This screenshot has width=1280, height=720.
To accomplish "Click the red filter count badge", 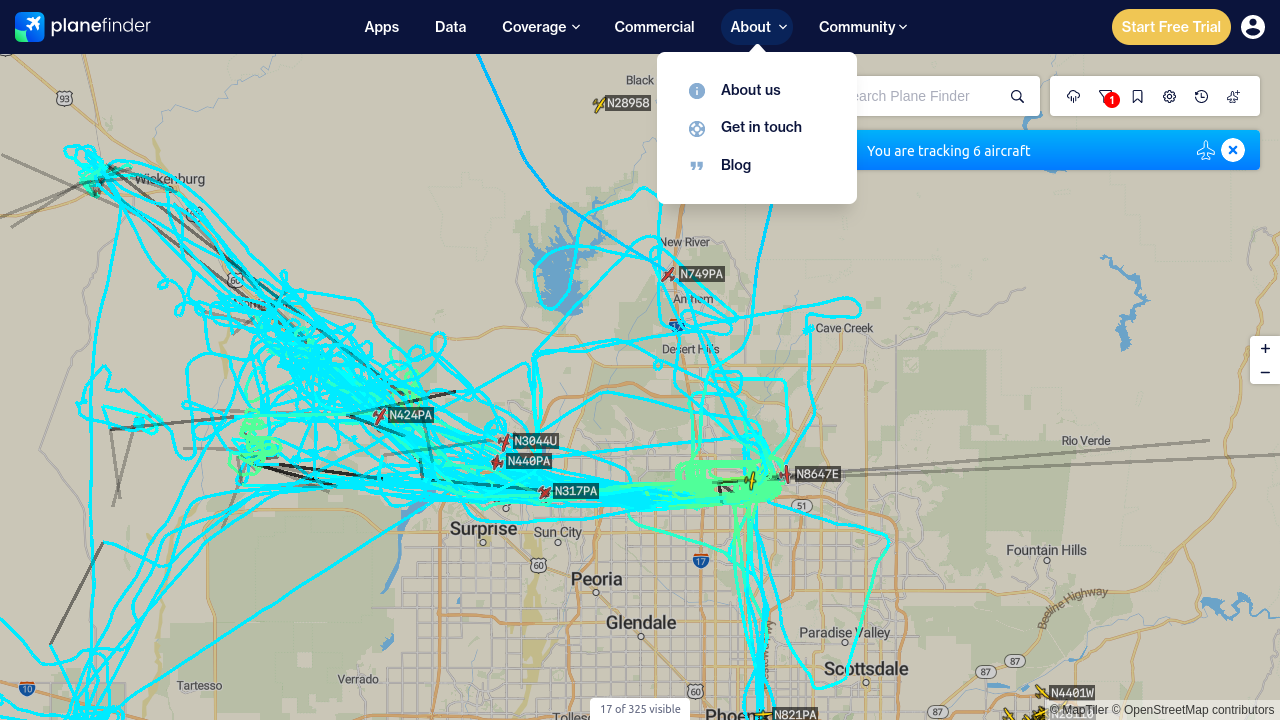I will pos(1111,100).
